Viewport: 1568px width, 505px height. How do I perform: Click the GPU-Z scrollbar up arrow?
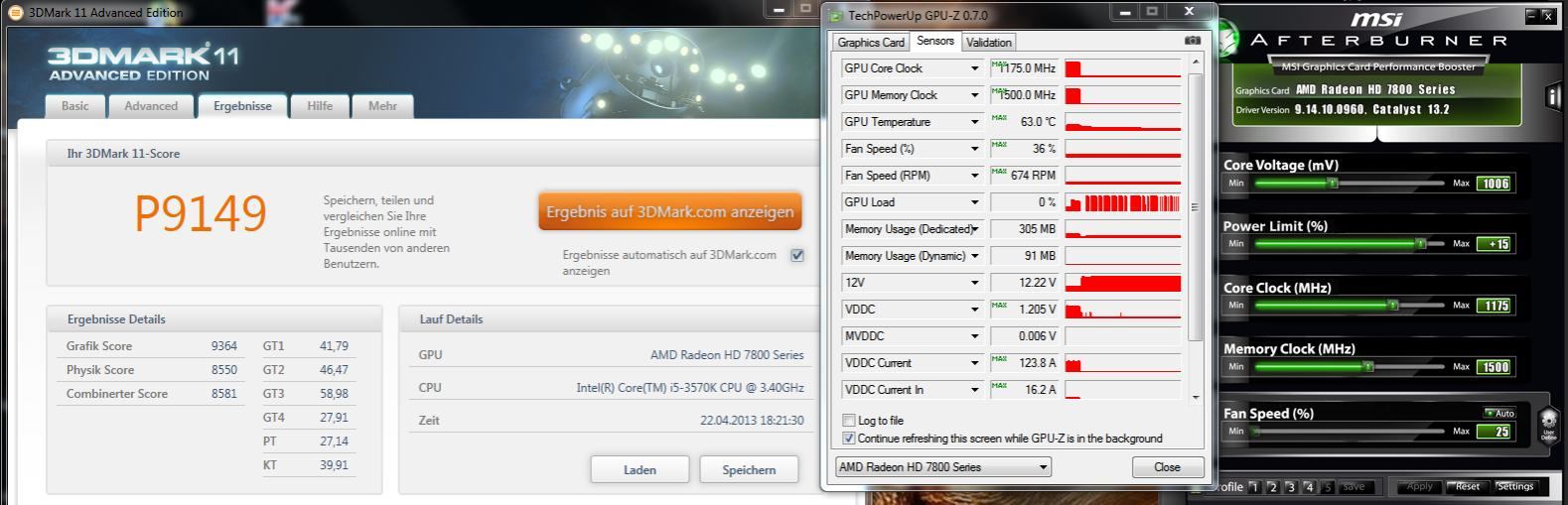(x=1196, y=62)
